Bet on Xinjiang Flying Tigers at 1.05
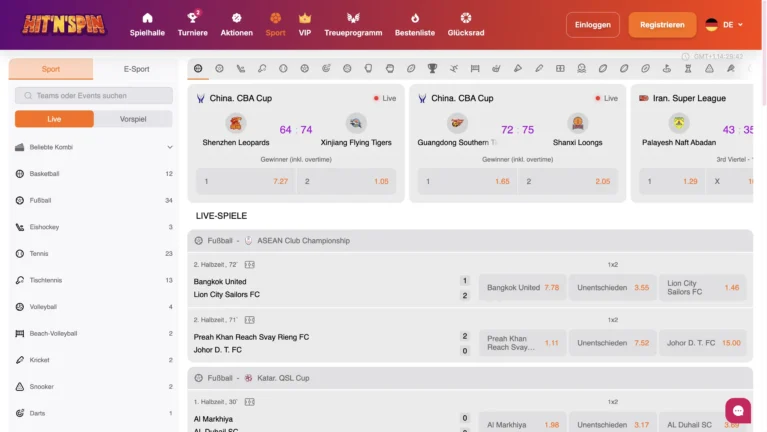The height and width of the screenshot is (432, 767). point(347,182)
